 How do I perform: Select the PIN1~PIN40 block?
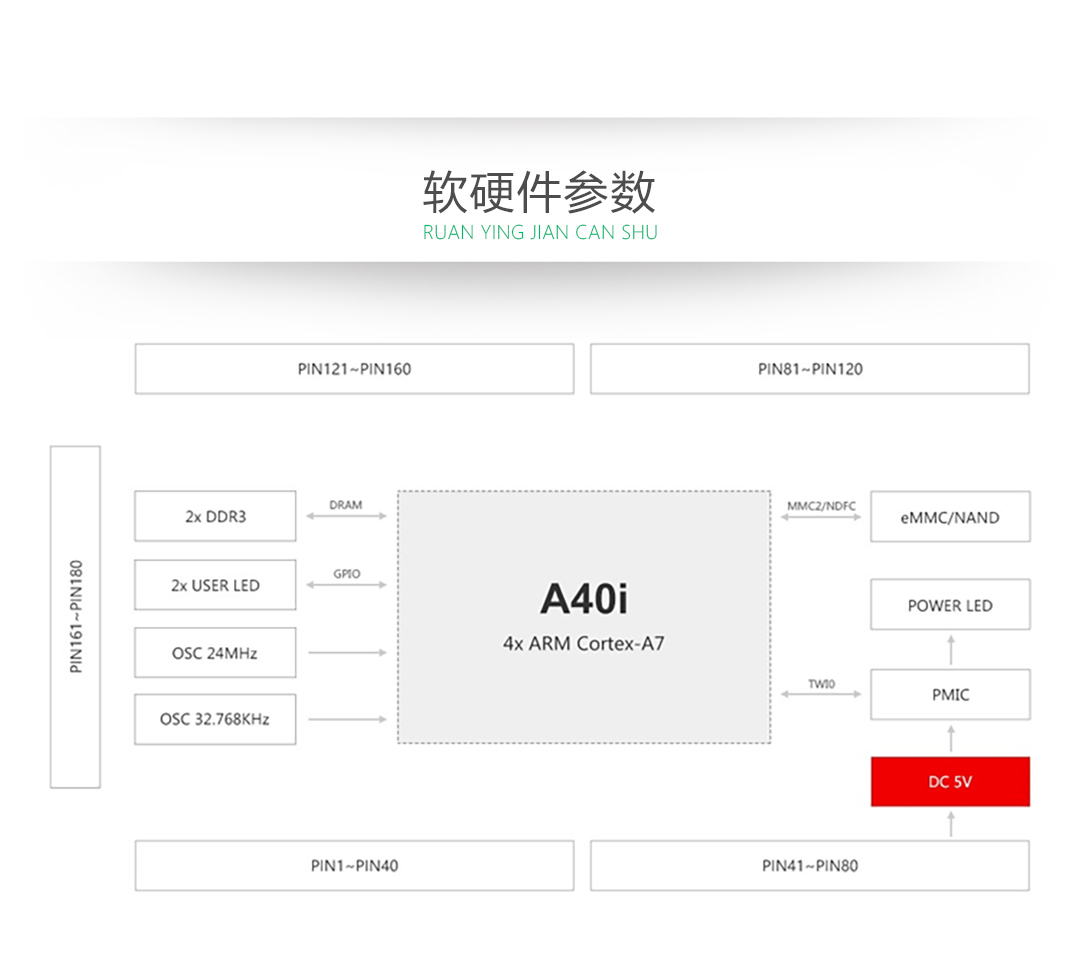pos(354,865)
